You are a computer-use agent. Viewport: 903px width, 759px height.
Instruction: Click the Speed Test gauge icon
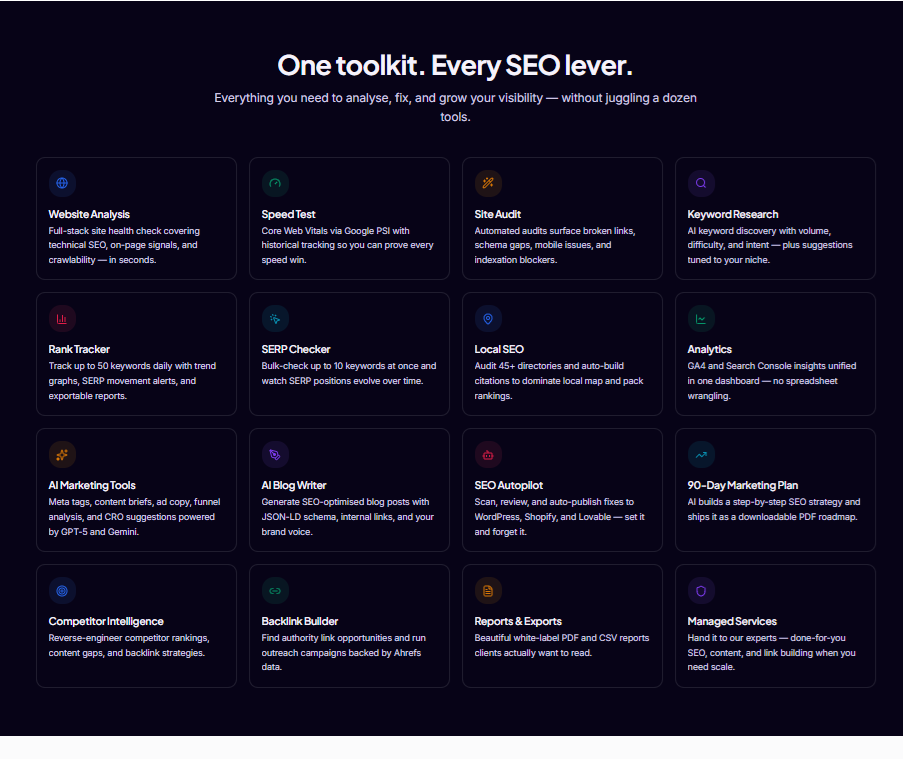coord(275,183)
